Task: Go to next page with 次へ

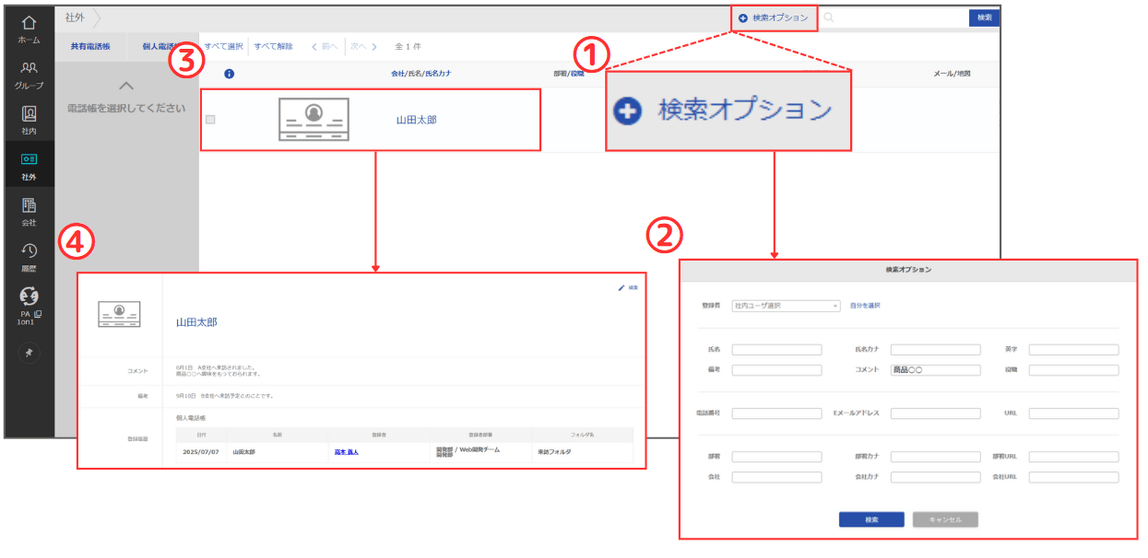Action: click(364, 46)
